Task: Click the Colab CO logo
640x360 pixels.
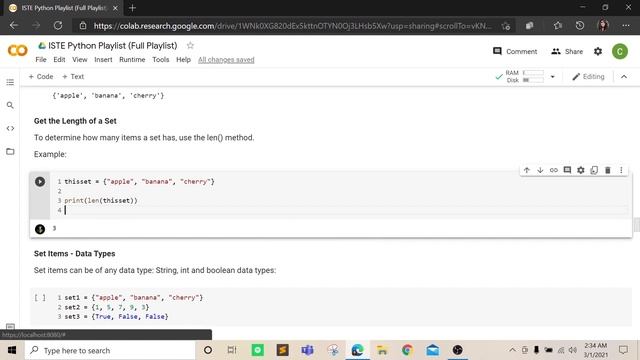Action: tap(18, 51)
